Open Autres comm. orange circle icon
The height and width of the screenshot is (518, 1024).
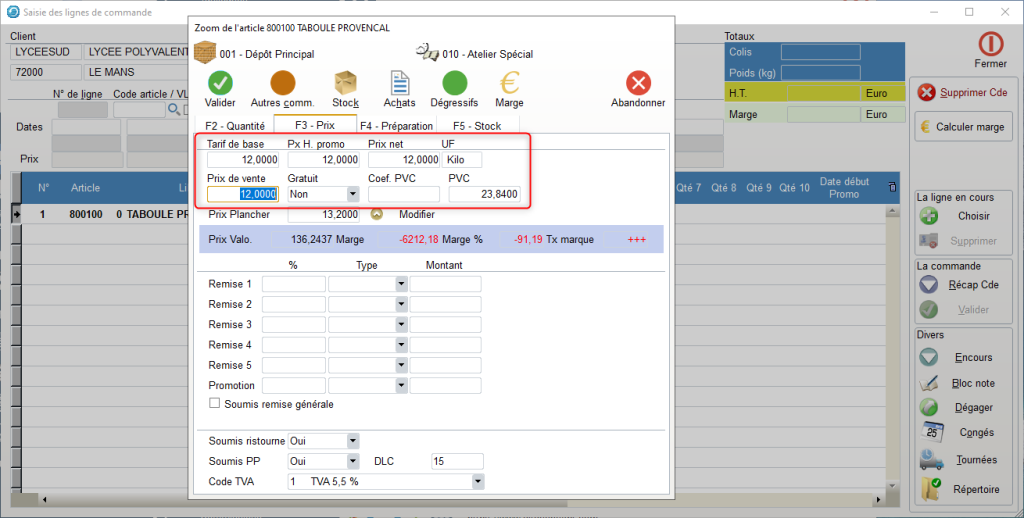point(283,82)
